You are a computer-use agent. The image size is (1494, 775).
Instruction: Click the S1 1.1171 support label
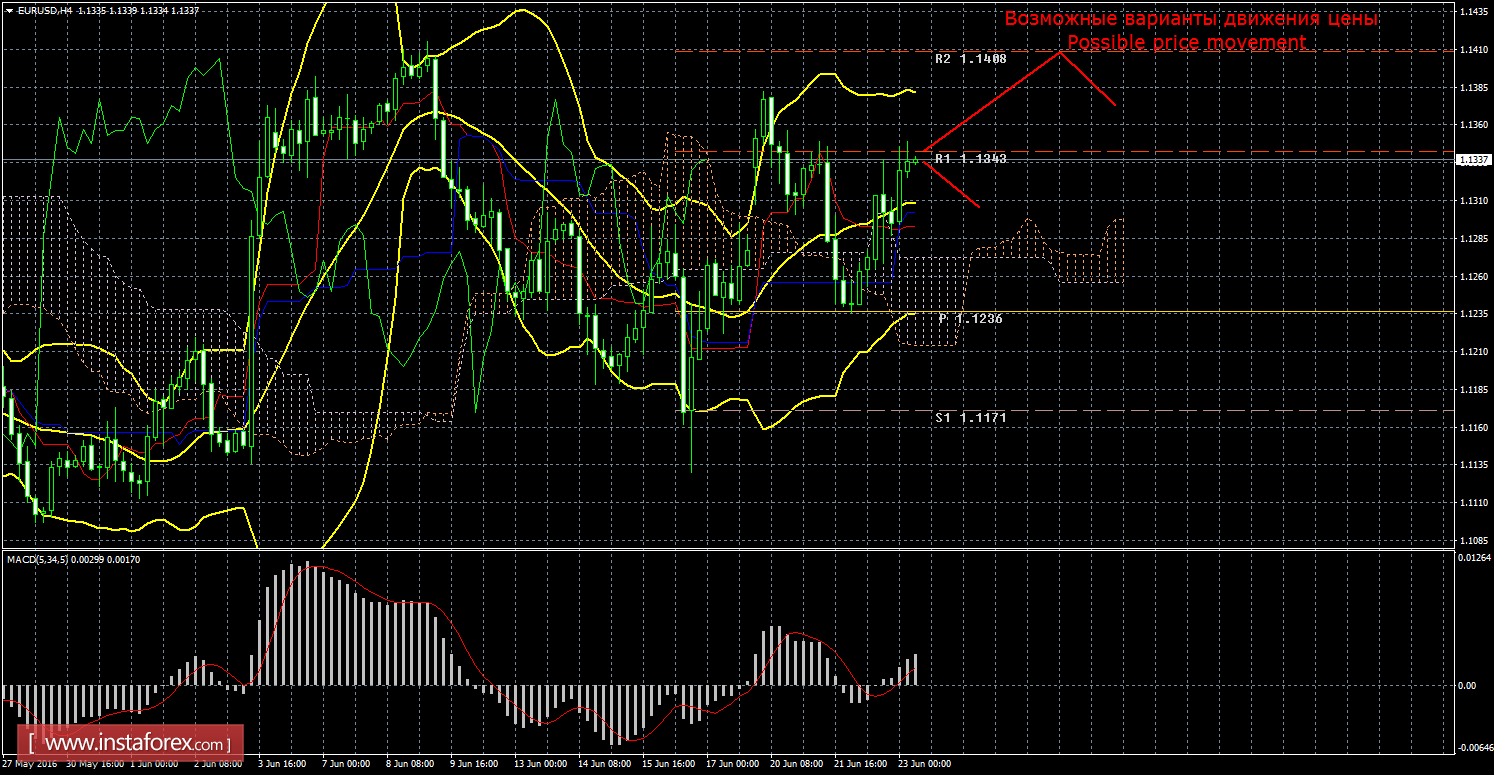point(970,417)
